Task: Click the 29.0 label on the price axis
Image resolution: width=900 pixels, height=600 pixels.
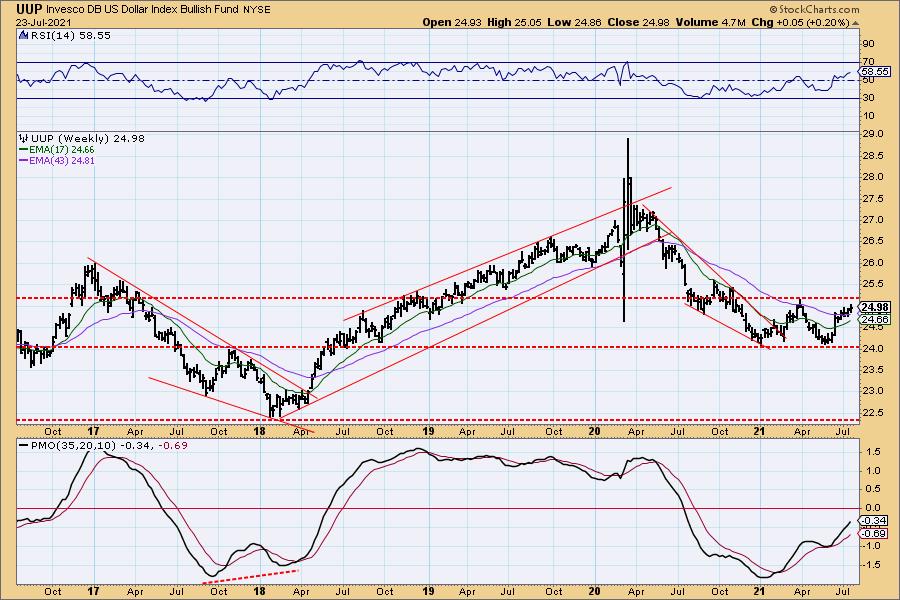Action: tap(871, 134)
